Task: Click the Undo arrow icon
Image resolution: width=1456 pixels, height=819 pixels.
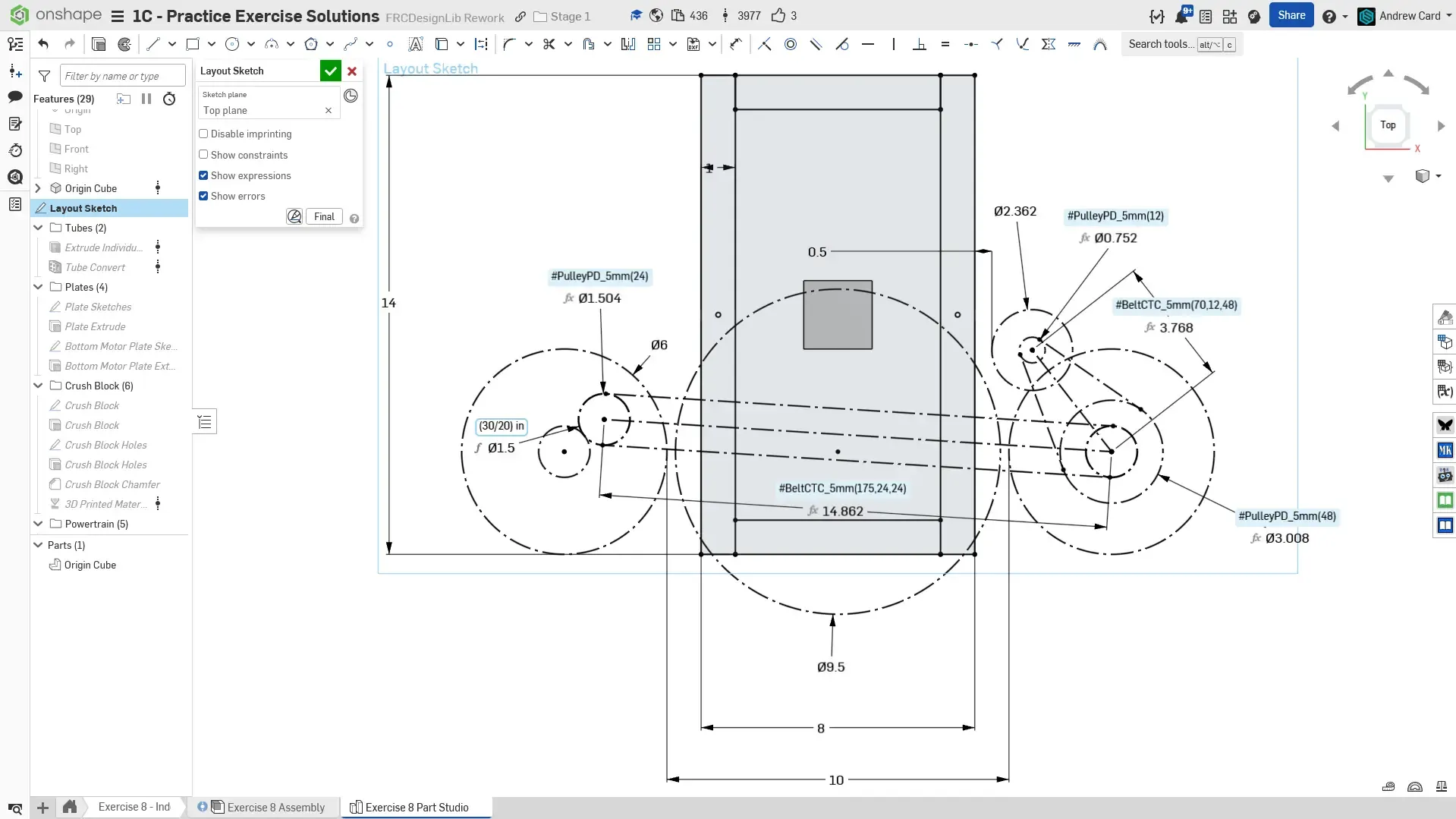Action: point(43,44)
